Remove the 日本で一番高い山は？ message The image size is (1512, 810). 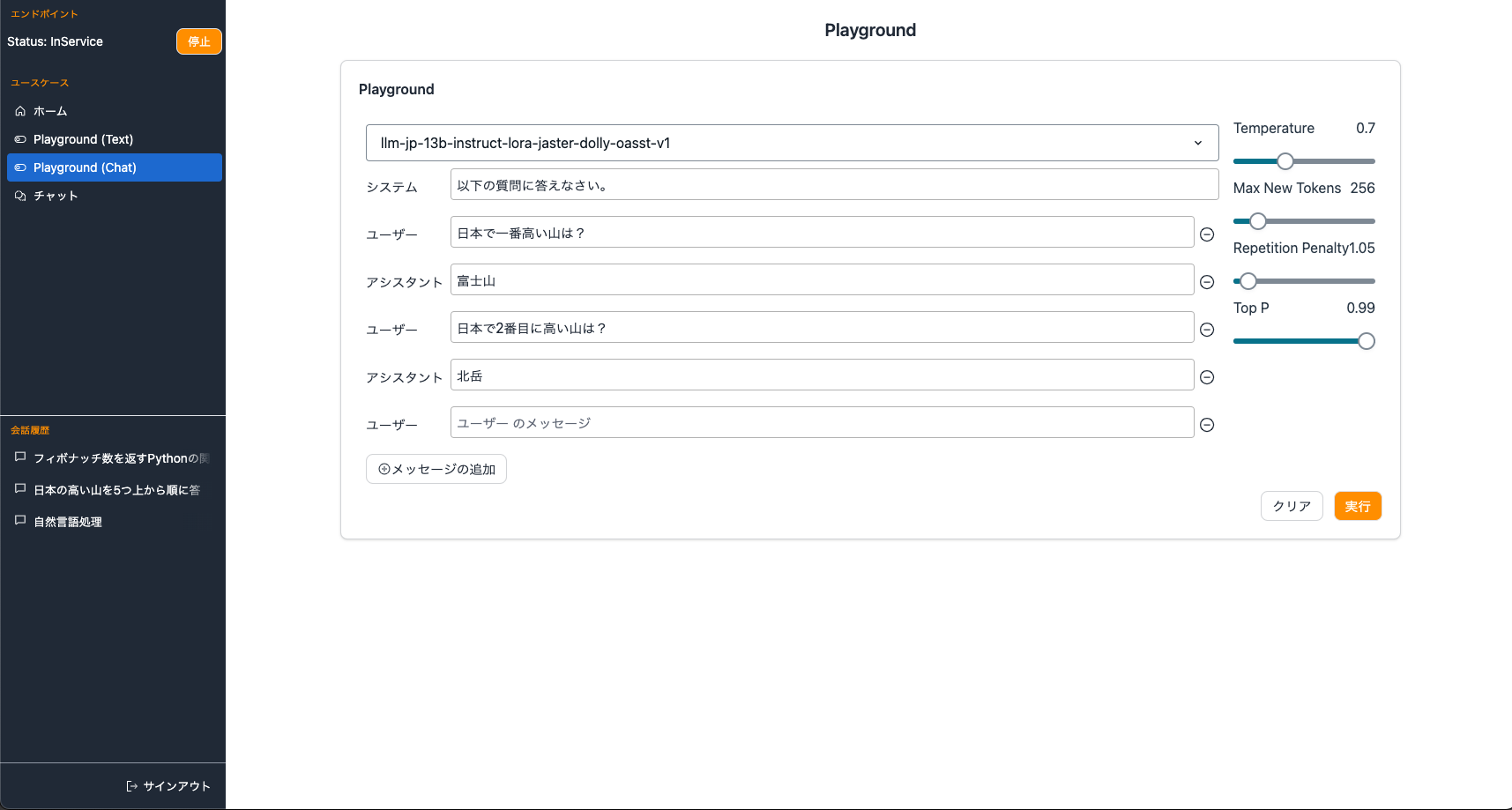point(1207,234)
